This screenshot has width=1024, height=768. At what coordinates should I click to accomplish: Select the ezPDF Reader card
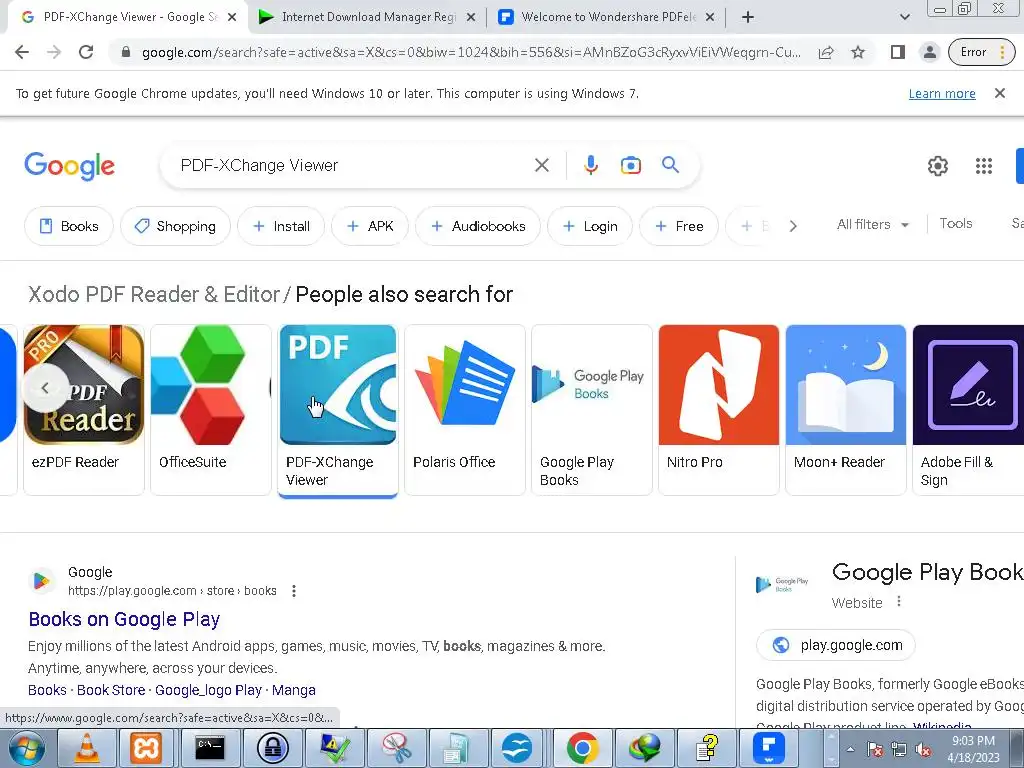tap(84, 409)
